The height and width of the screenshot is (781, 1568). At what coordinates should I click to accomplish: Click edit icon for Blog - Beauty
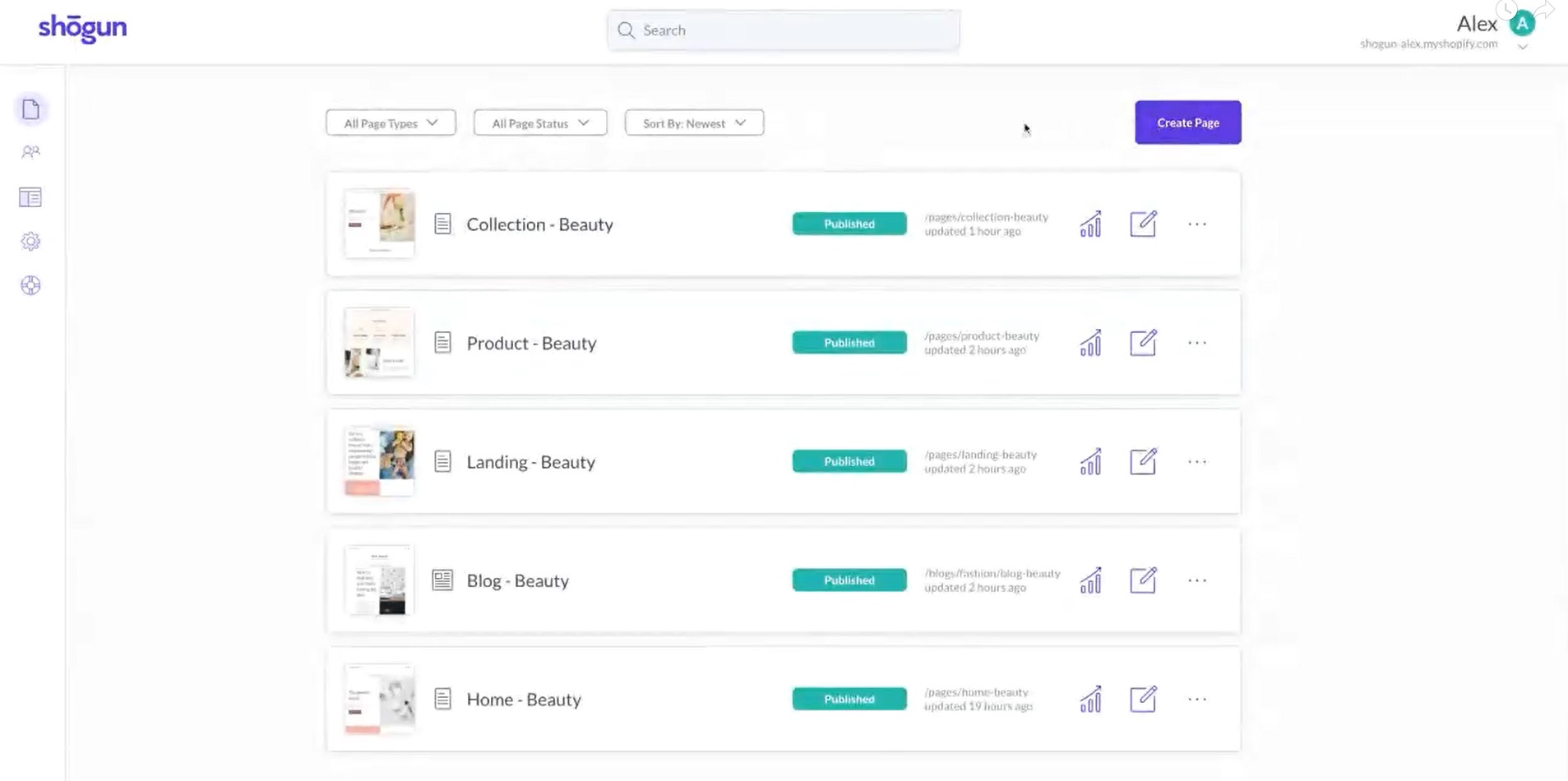(x=1143, y=580)
